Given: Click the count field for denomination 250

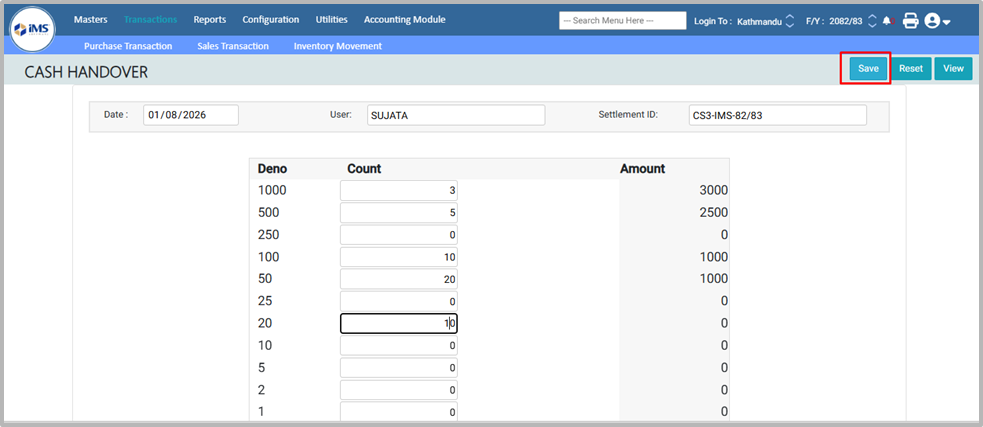Looking at the screenshot, I should coord(399,234).
